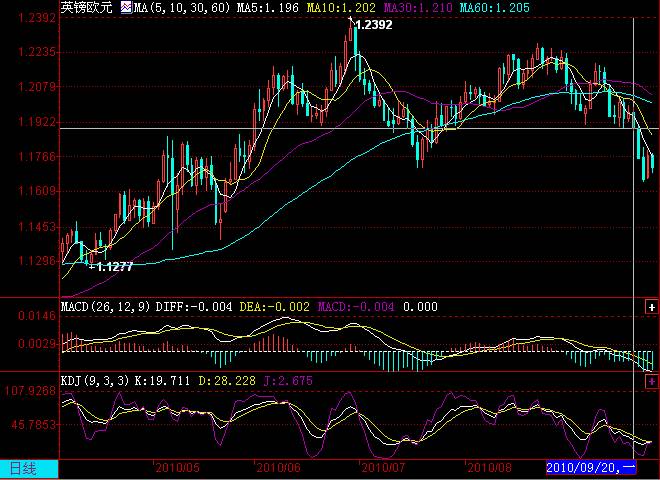The image size is (660, 480).
Task: Select the yellow MA10:1.202 label
Action: click(341, 8)
